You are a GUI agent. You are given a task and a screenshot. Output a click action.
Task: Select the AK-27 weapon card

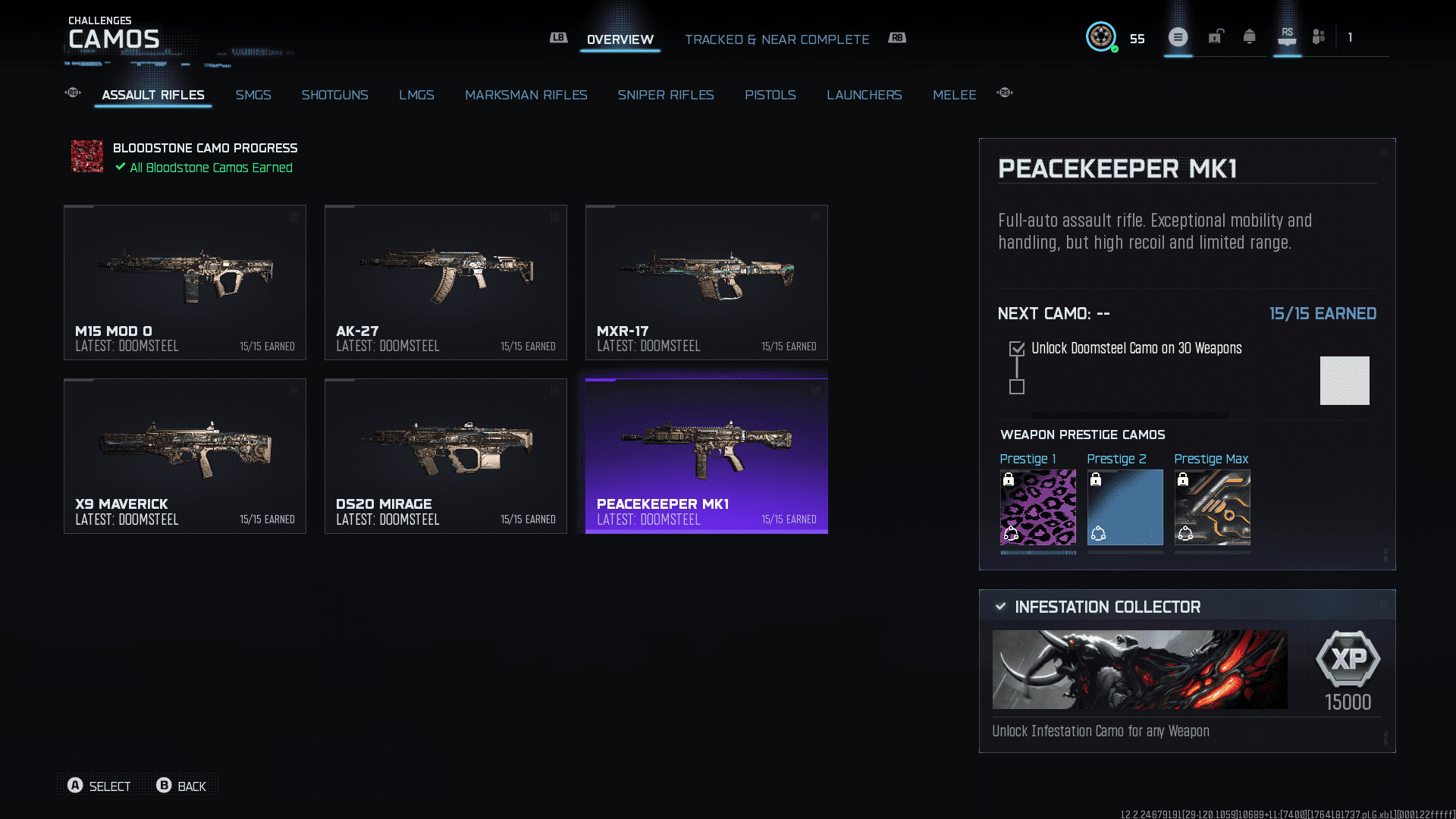446,282
